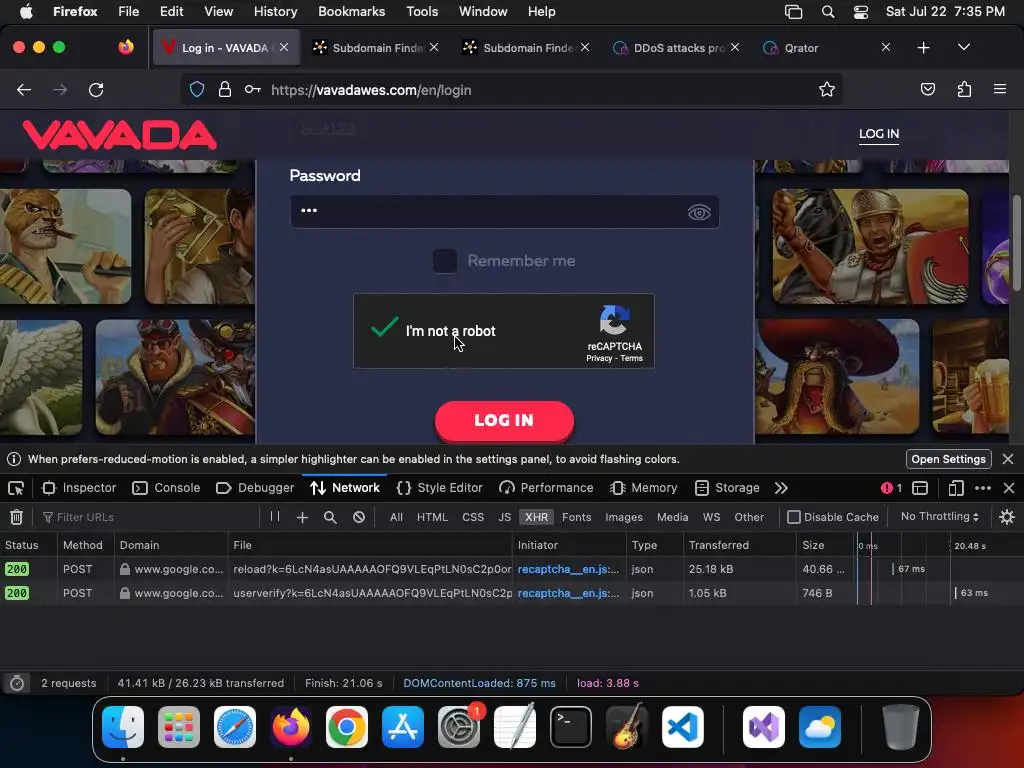Tick the Remember me checkbox
The image size is (1024, 768).
tap(445, 261)
